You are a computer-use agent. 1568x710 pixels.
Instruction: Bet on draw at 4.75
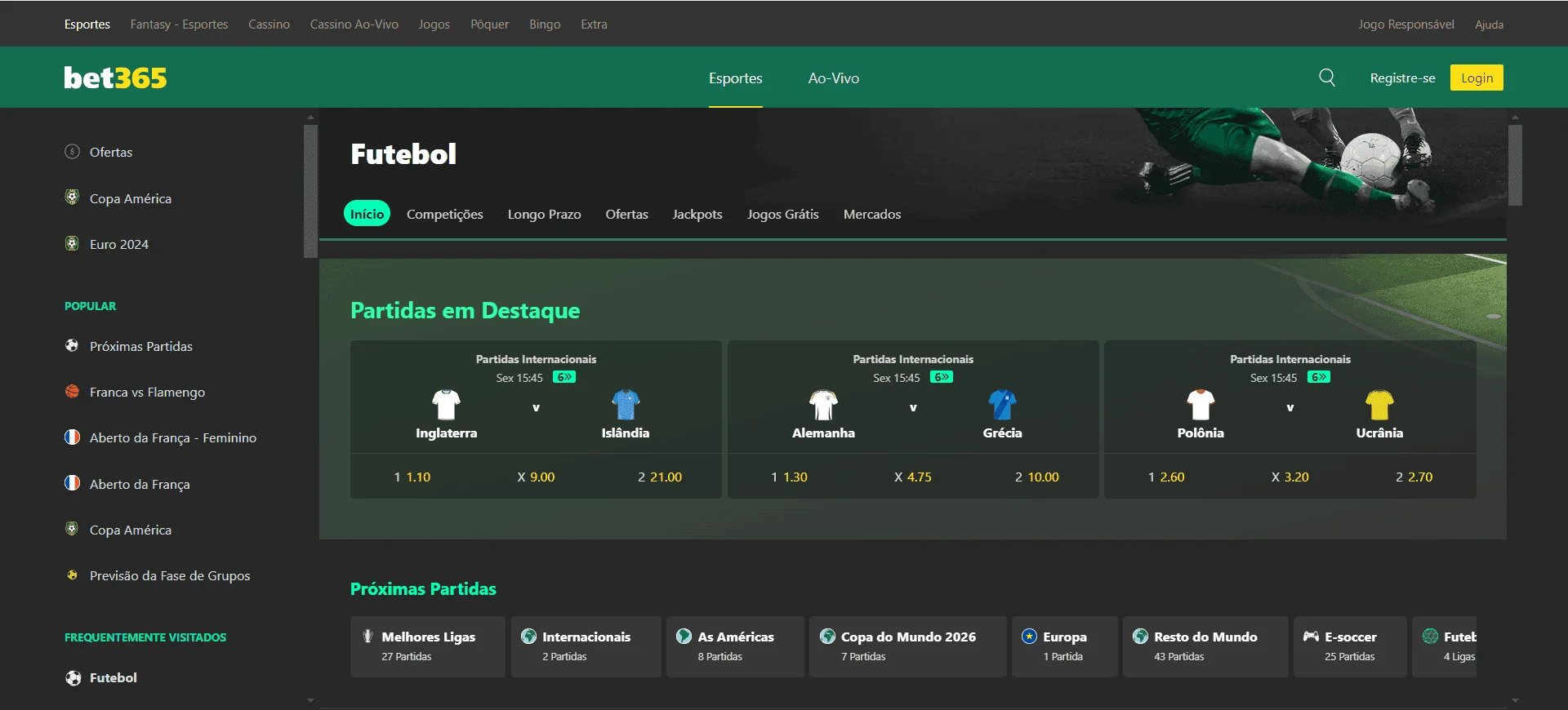coord(913,477)
